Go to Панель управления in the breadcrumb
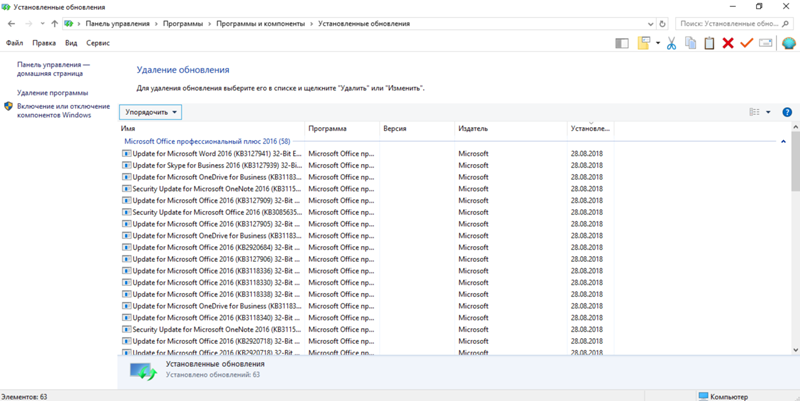 (117, 24)
